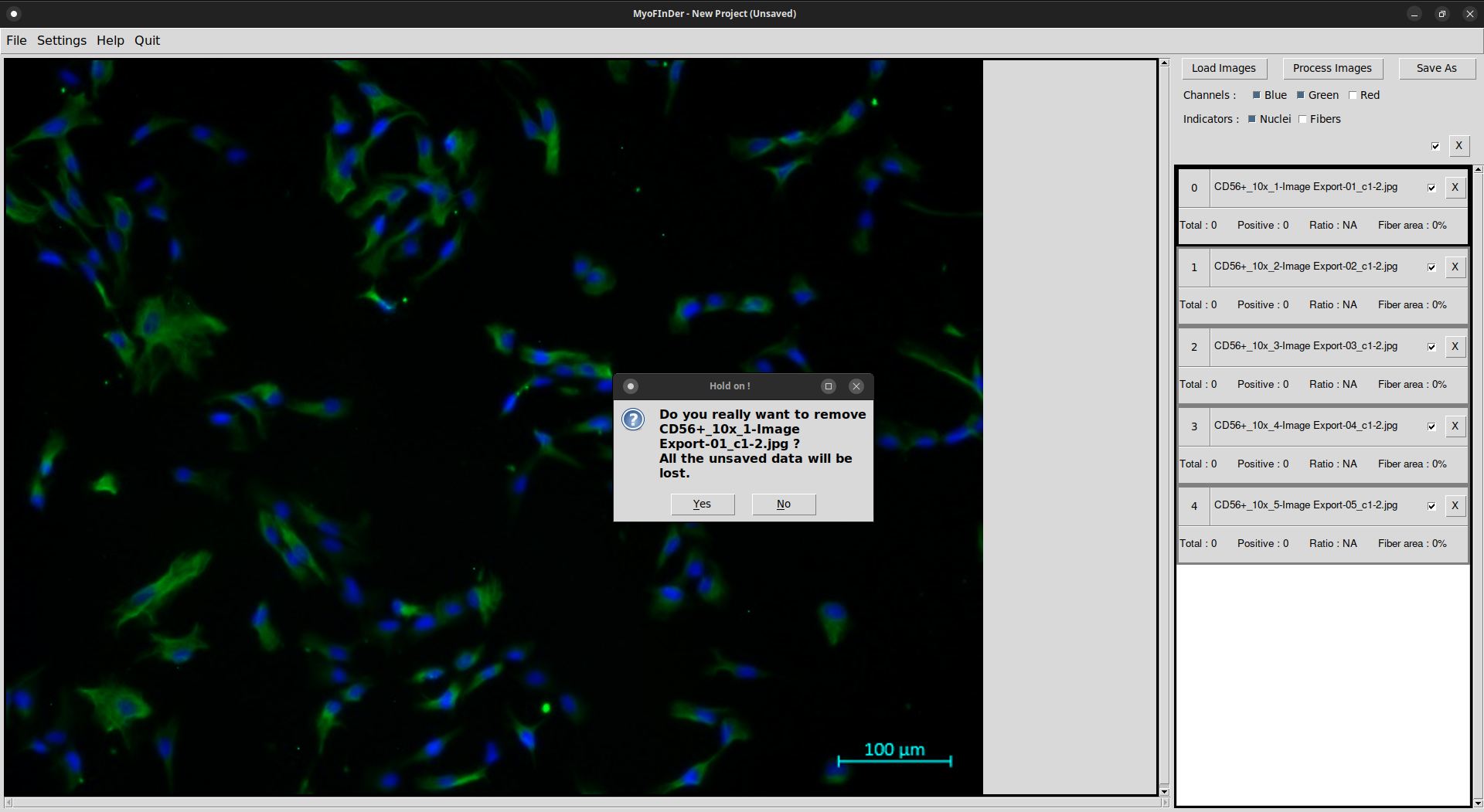Click the right arrow of the image viewer's horizontal scrollbar
The width and height of the screenshot is (1484, 812).
(x=1165, y=803)
